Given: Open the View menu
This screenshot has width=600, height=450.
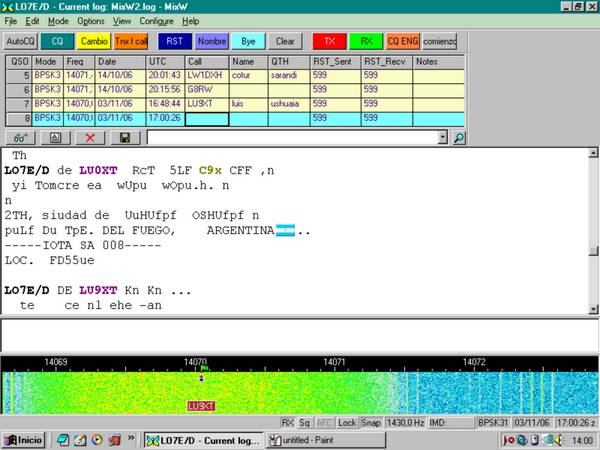Looking at the screenshot, I should [122, 21].
